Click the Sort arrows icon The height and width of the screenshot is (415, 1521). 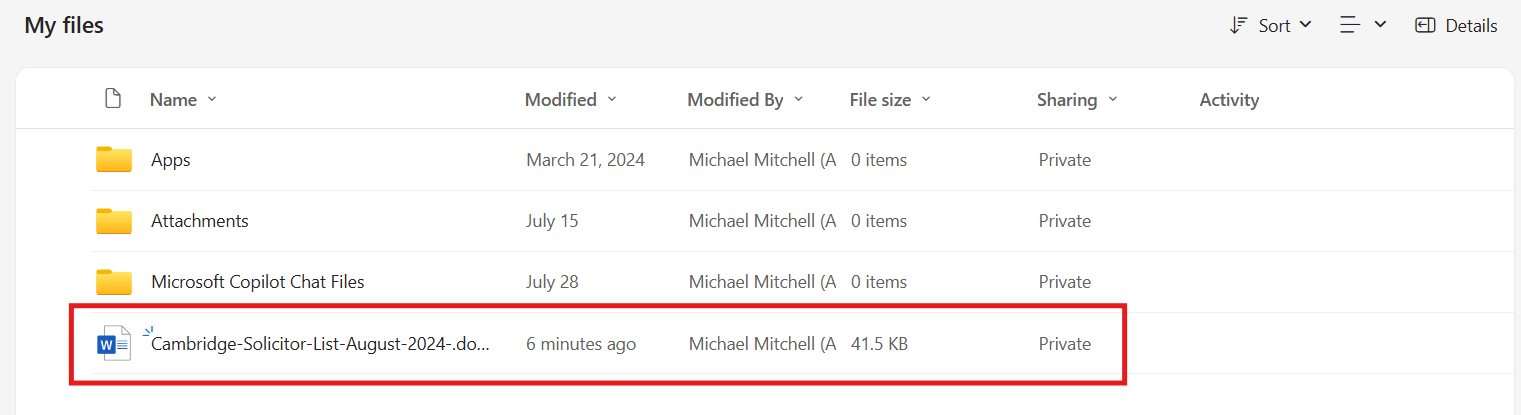[x=1238, y=26]
